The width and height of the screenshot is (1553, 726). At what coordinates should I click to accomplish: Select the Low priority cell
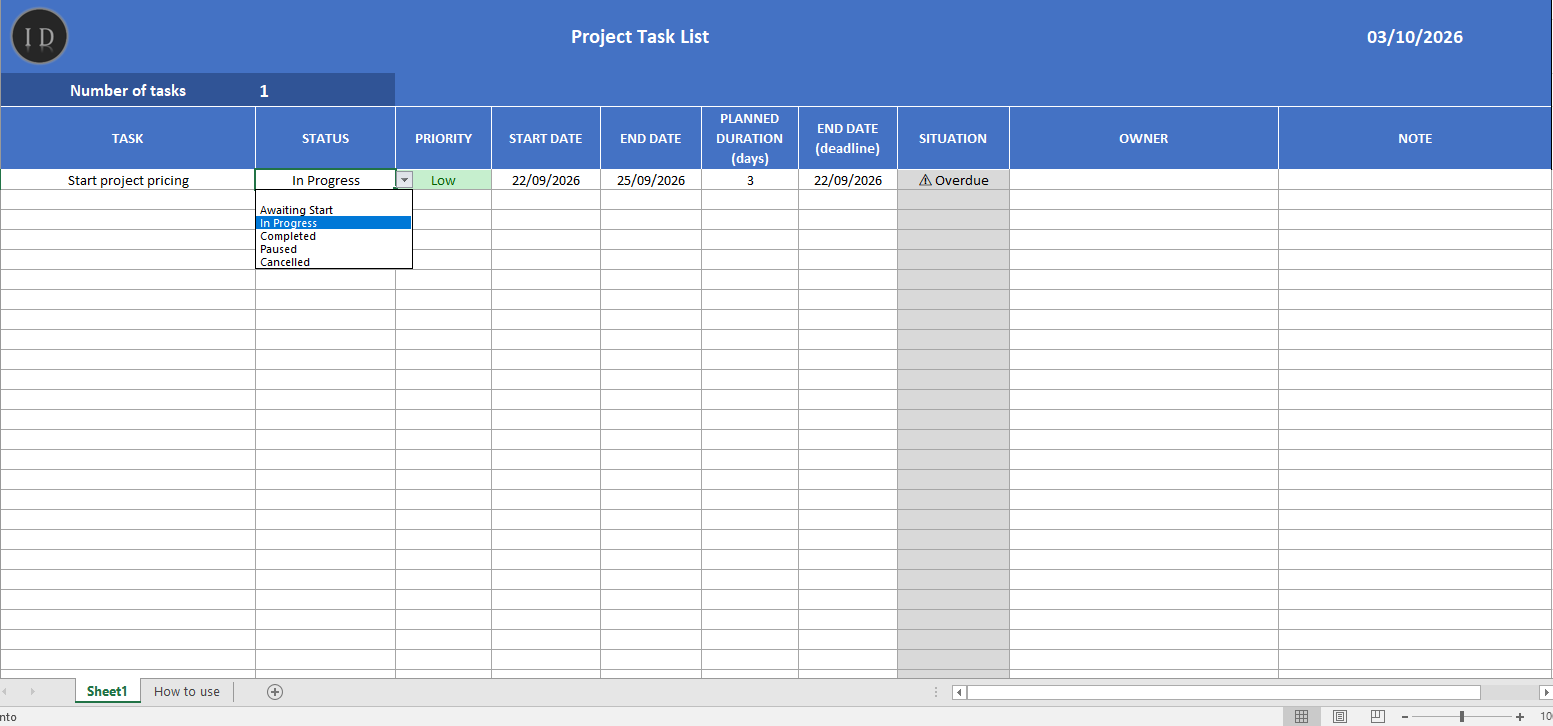tap(443, 180)
